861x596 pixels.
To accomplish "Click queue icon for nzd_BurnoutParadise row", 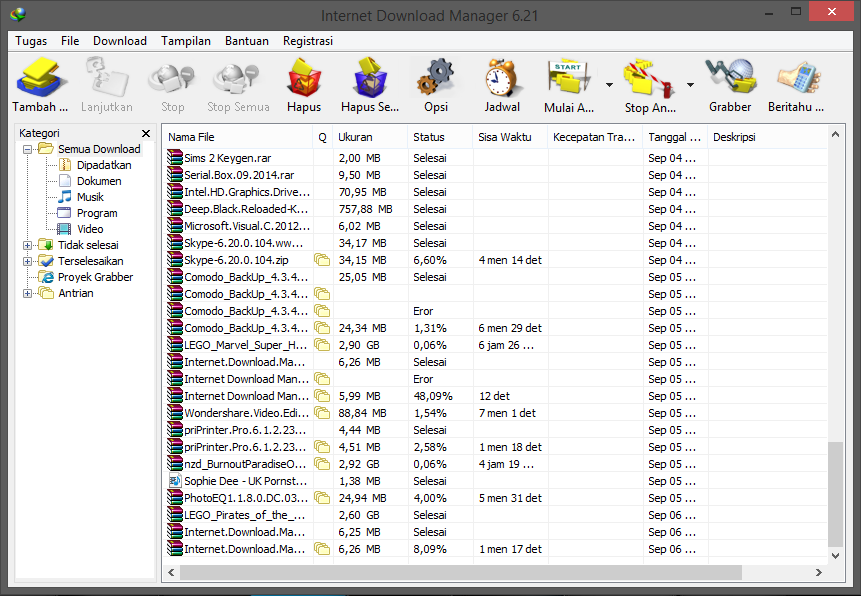I will pos(322,464).
